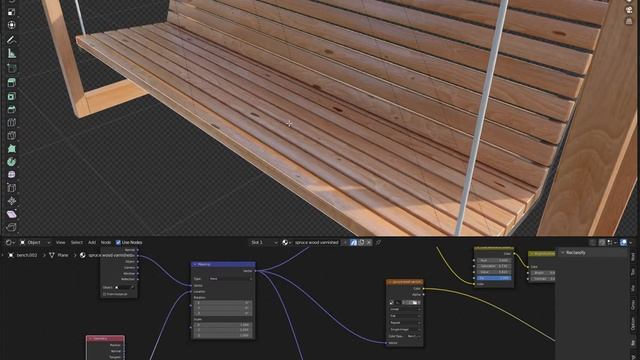Select the Smooth vertices tool
Viewport: 640px width, 360px height.
11,175
